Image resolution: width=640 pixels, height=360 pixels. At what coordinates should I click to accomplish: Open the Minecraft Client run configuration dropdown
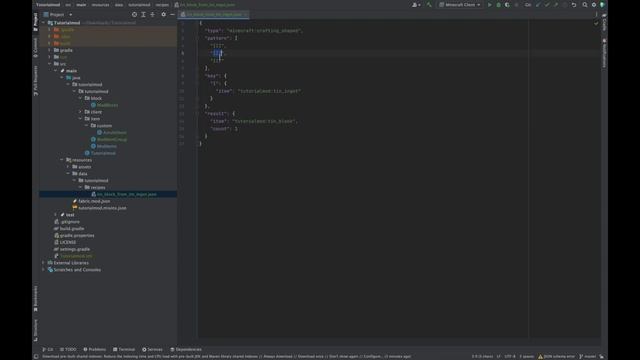tap(460, 5)
